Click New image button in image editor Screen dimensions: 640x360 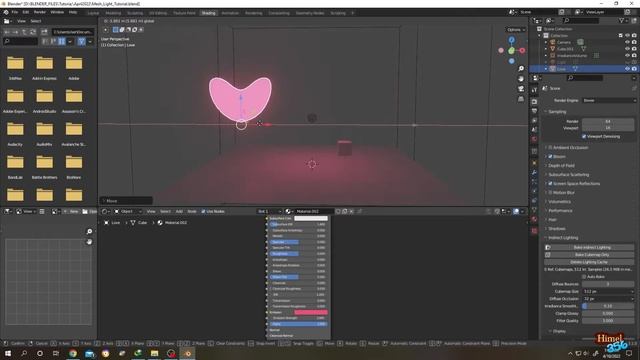71,211
